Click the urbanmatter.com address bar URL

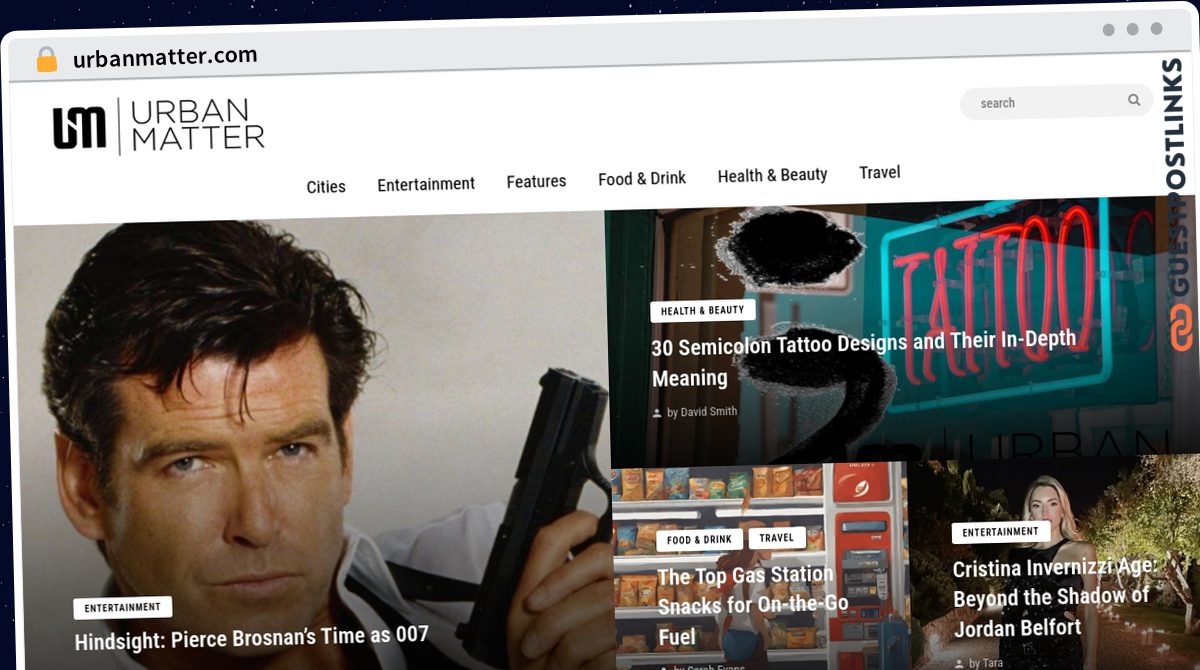point(165,57)
